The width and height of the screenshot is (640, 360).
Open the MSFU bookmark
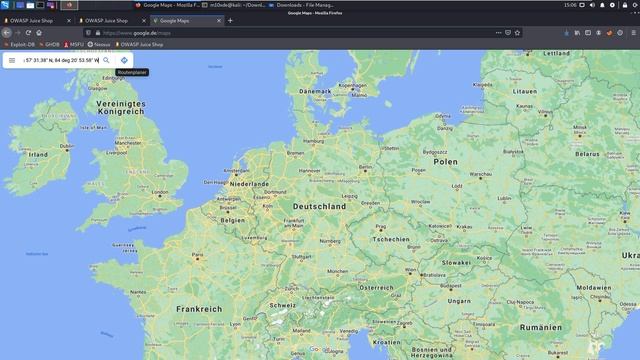coord(74,44)
